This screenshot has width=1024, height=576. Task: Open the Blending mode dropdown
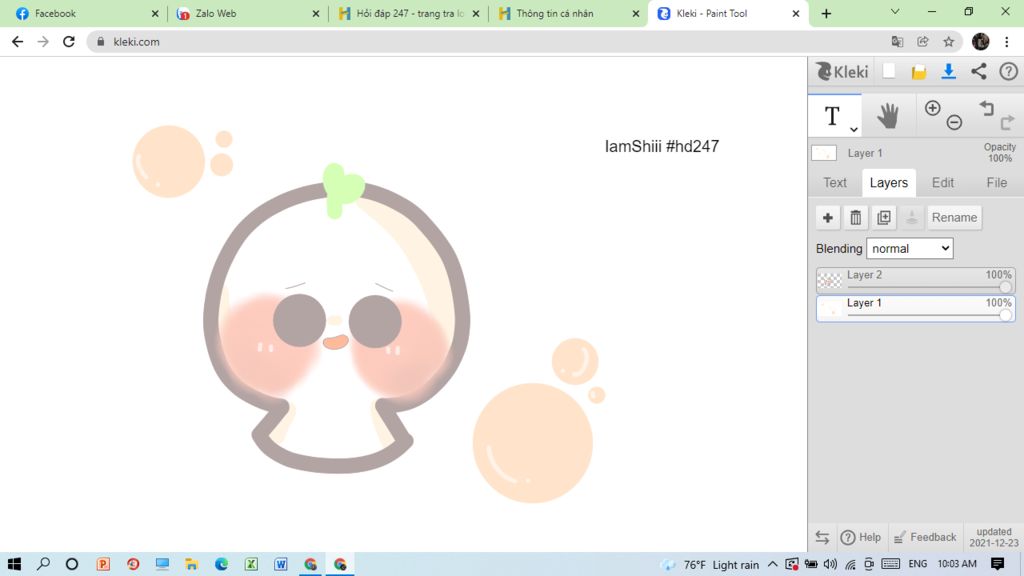(x=909, y=248)
